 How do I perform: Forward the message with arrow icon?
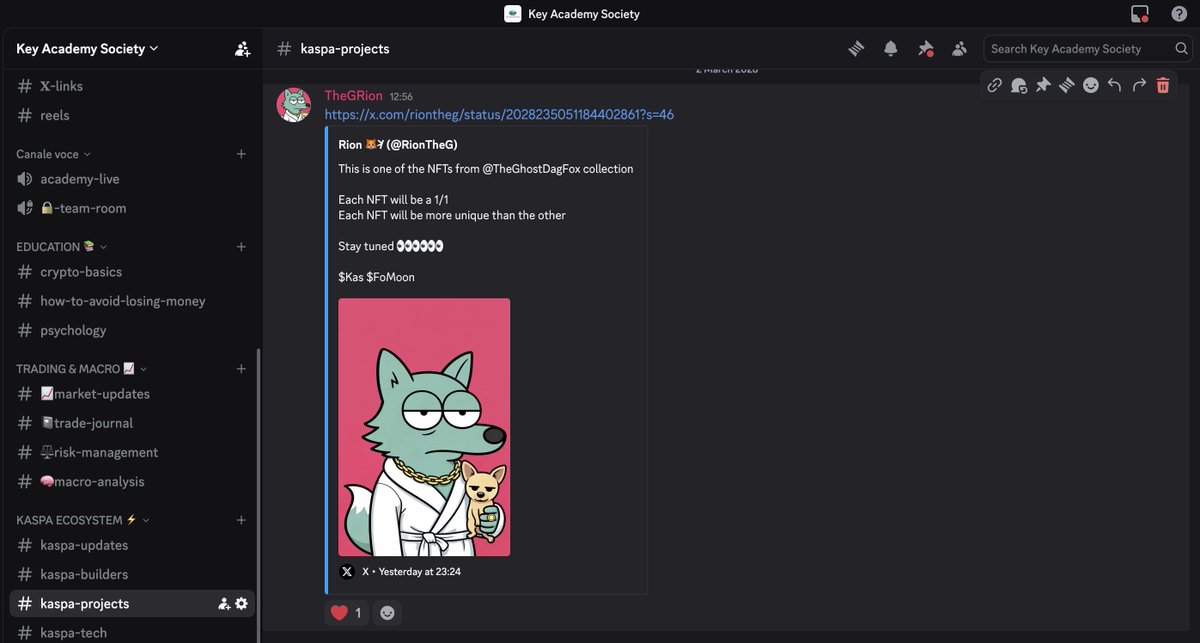1138,85
